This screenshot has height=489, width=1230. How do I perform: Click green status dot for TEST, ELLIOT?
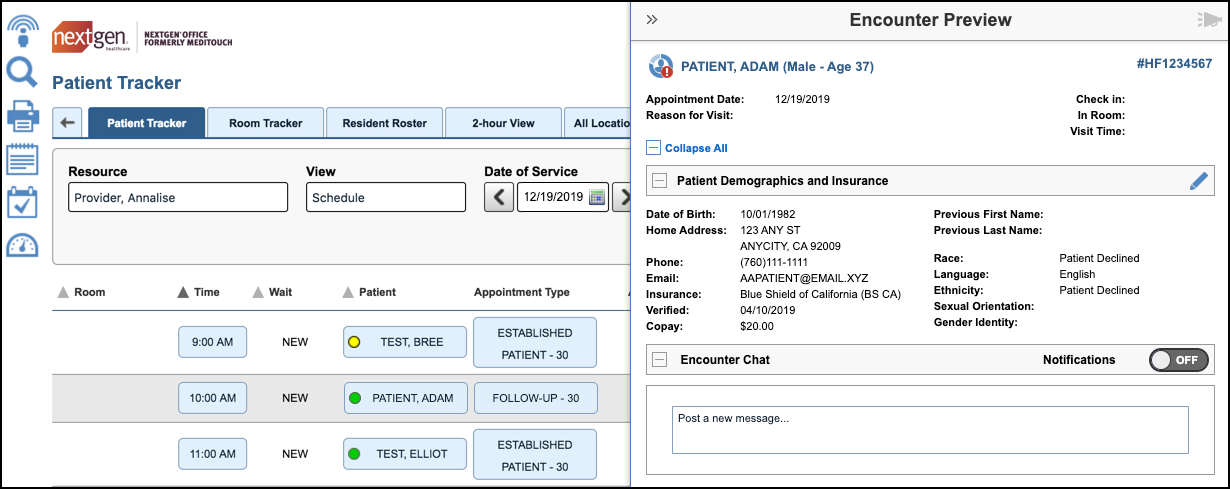click(354, 454)
